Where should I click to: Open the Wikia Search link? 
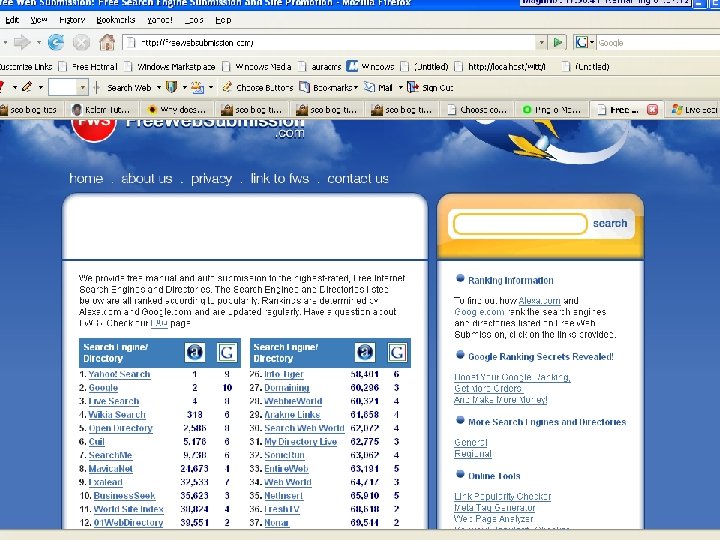[x=117, y=415]
